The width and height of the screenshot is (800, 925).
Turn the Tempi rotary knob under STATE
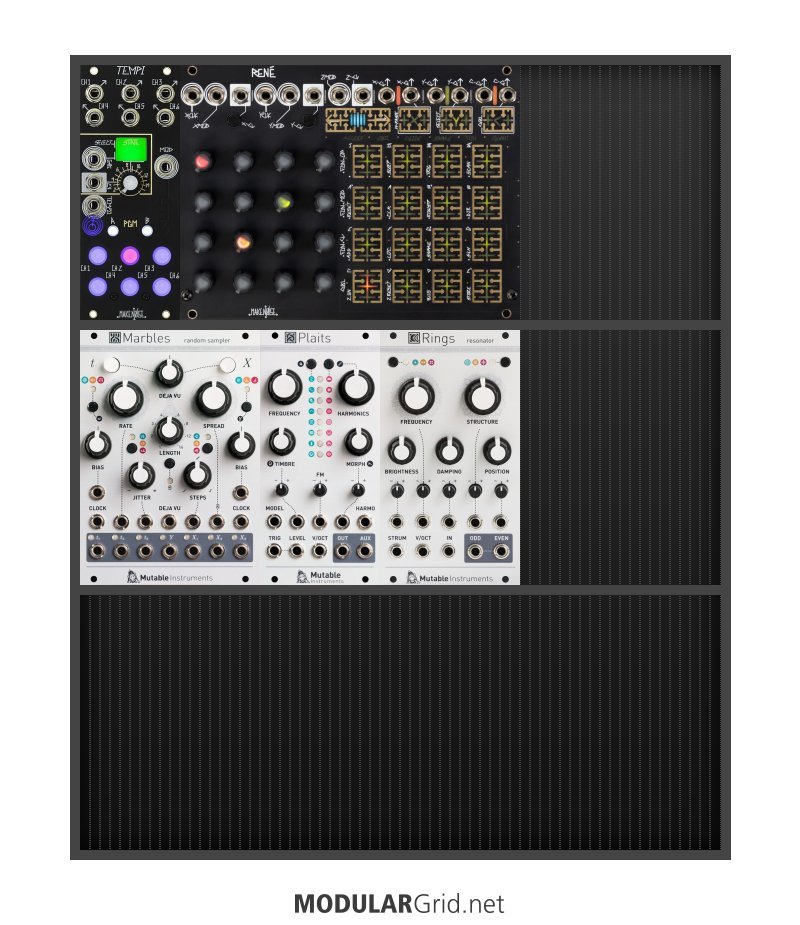pyautogui.click(x=129, y=183)
